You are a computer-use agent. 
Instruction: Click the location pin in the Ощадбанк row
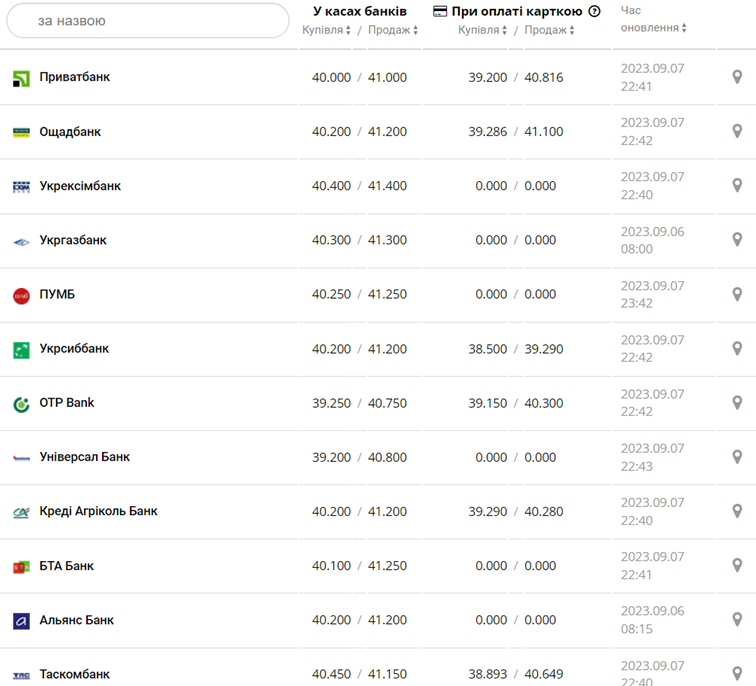737,131
